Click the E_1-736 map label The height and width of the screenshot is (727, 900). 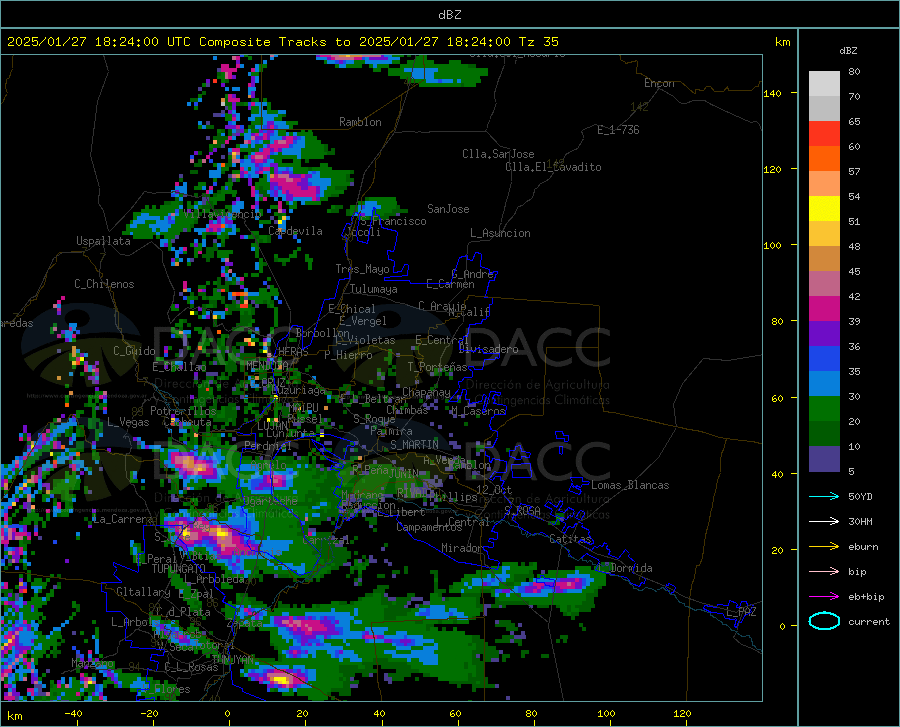618,130
